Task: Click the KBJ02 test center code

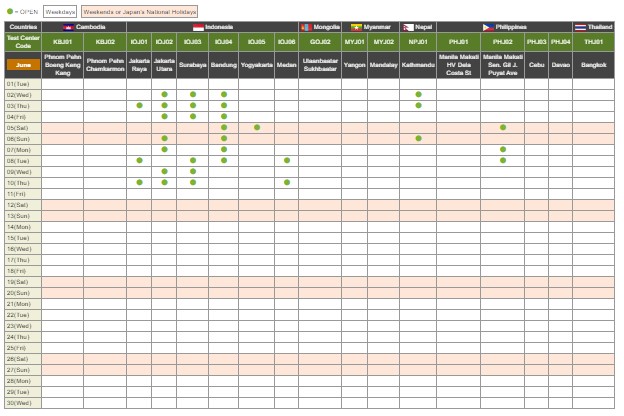Action: 105,42
